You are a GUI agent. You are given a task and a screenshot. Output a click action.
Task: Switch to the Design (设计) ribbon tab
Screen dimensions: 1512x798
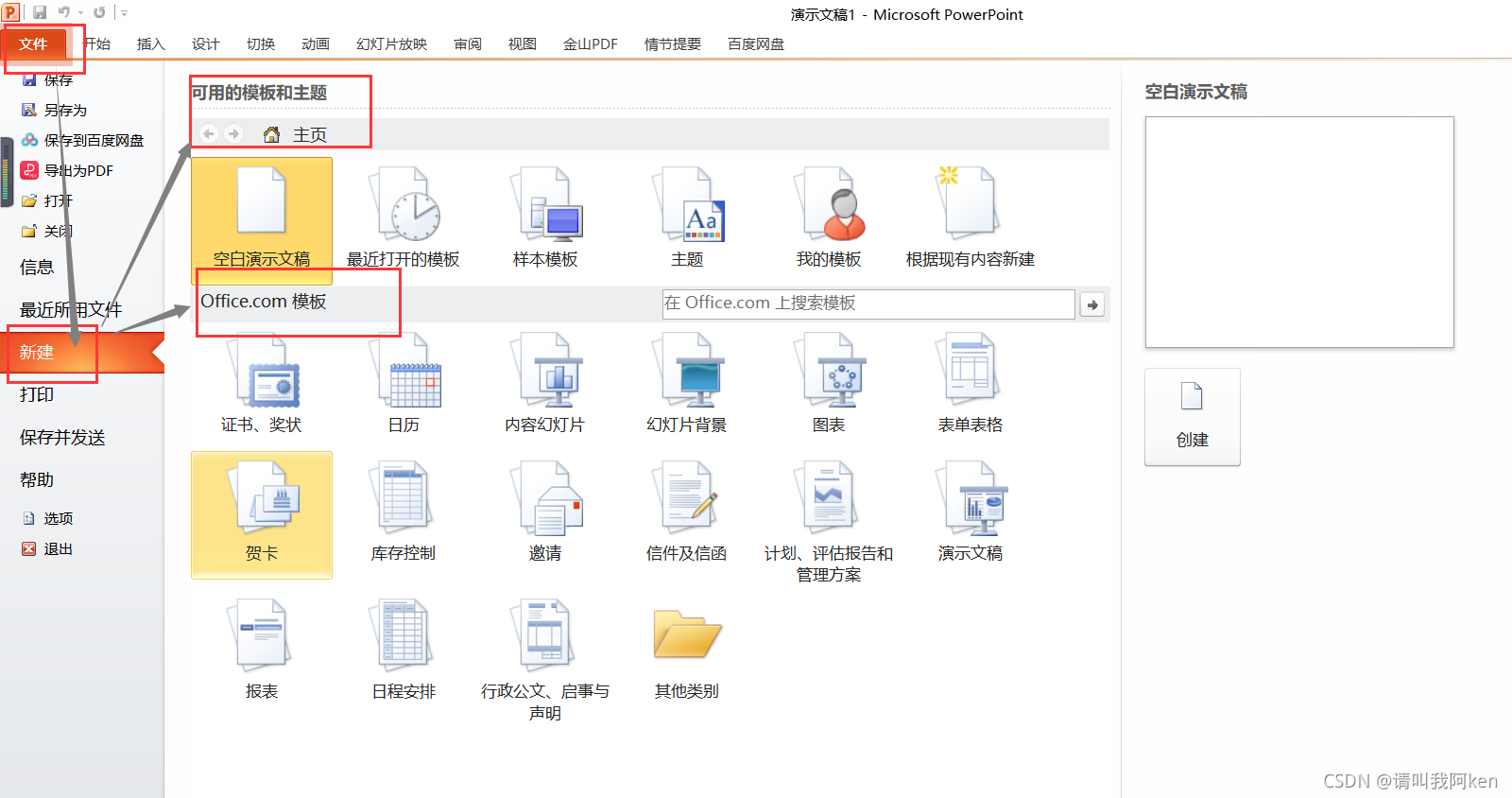click(206, 43)
